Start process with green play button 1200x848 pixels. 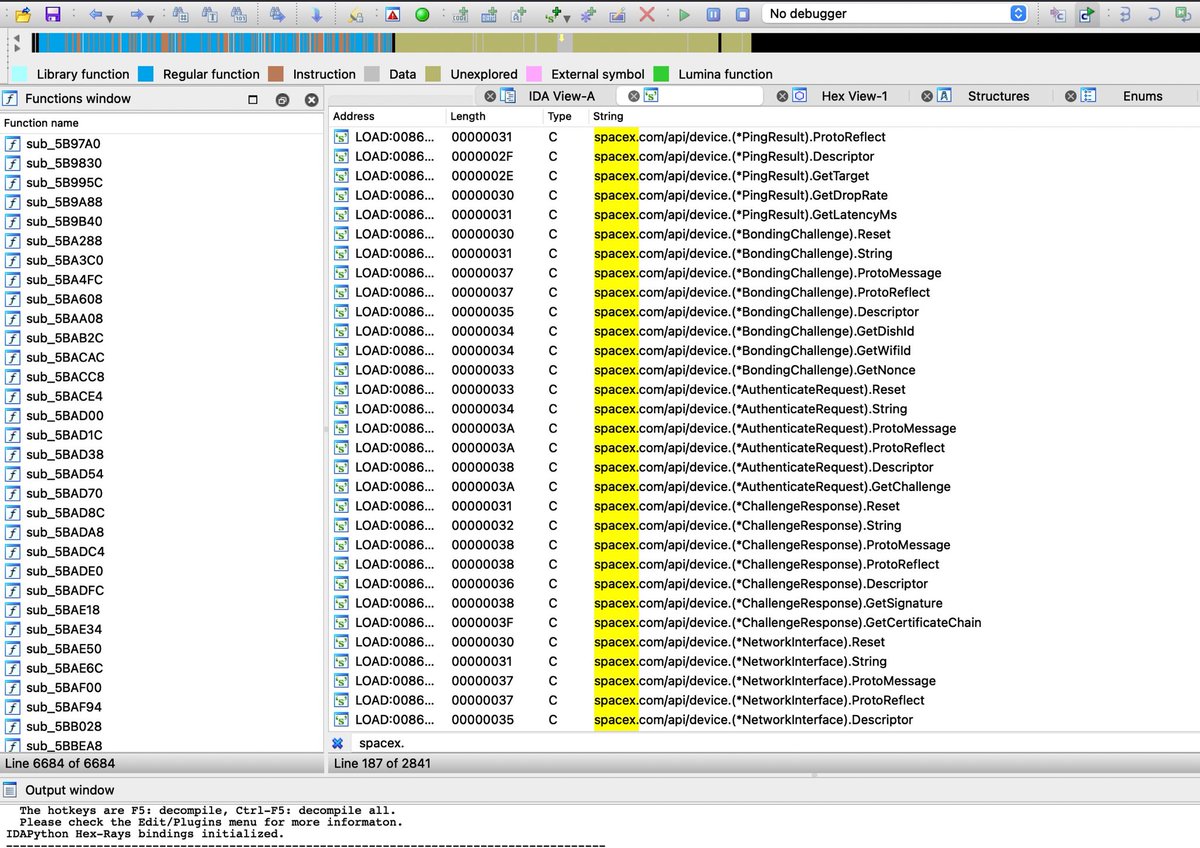pos(684,14)
